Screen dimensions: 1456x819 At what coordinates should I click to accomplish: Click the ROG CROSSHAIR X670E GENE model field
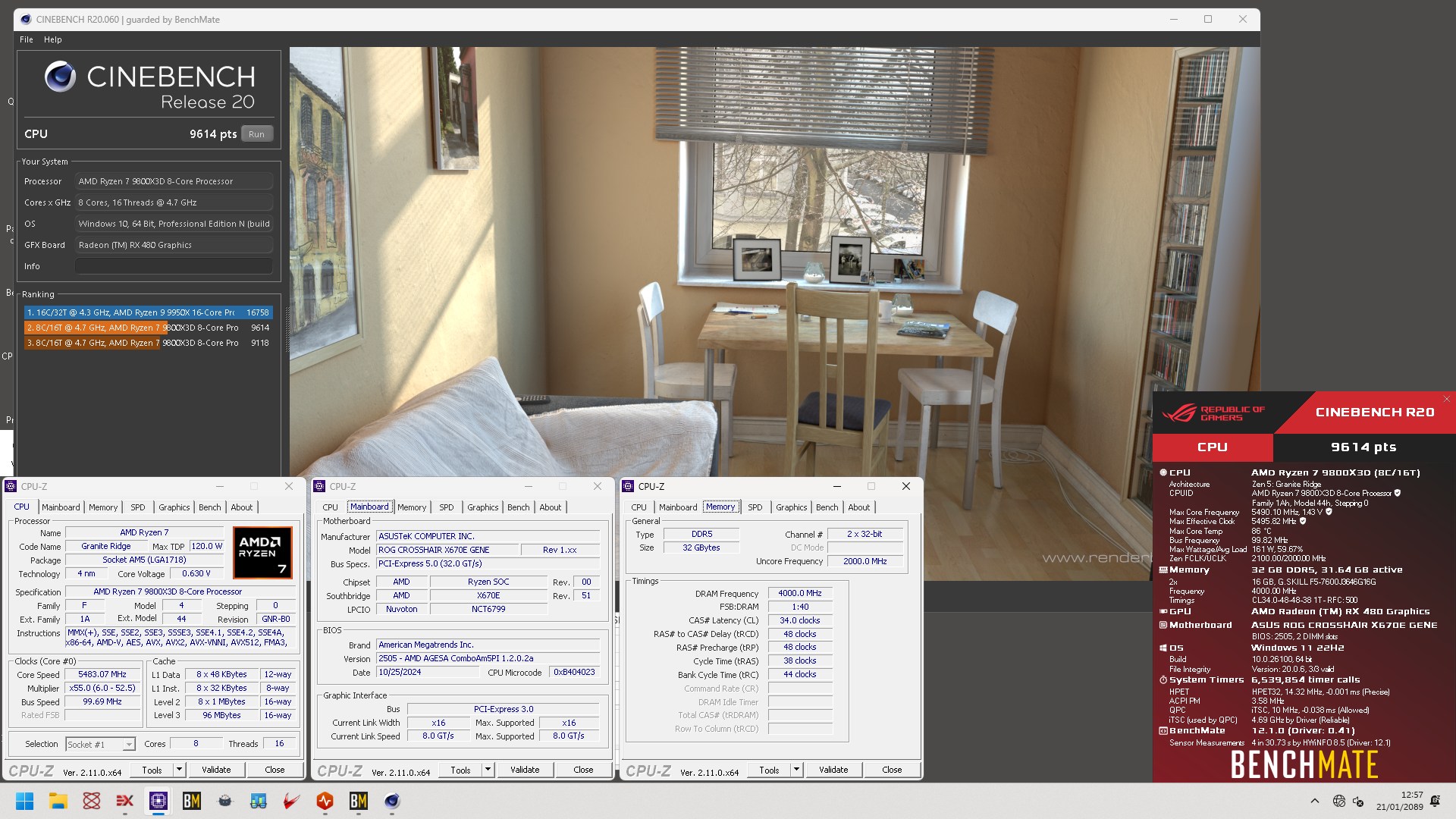pos(447,551)
